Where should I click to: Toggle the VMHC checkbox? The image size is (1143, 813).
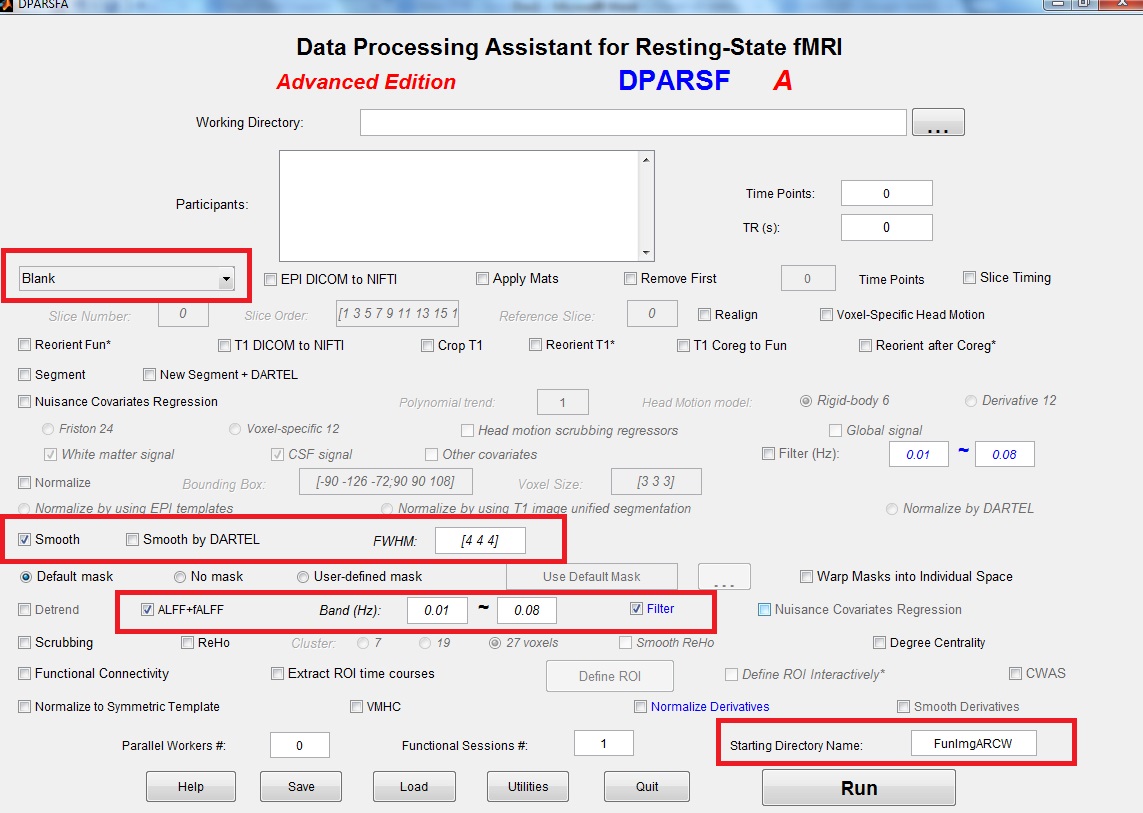[356, 707]
